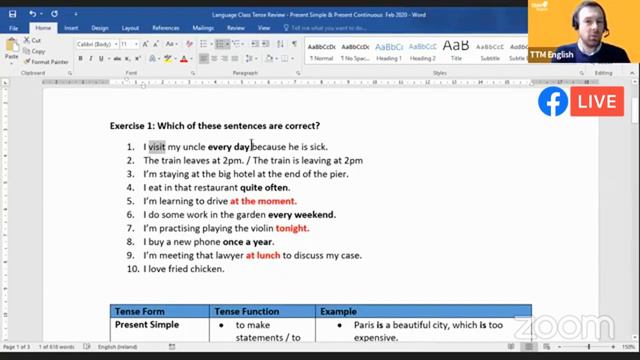Collapse the ribbon with the chevron

click(x=632, y=73)
